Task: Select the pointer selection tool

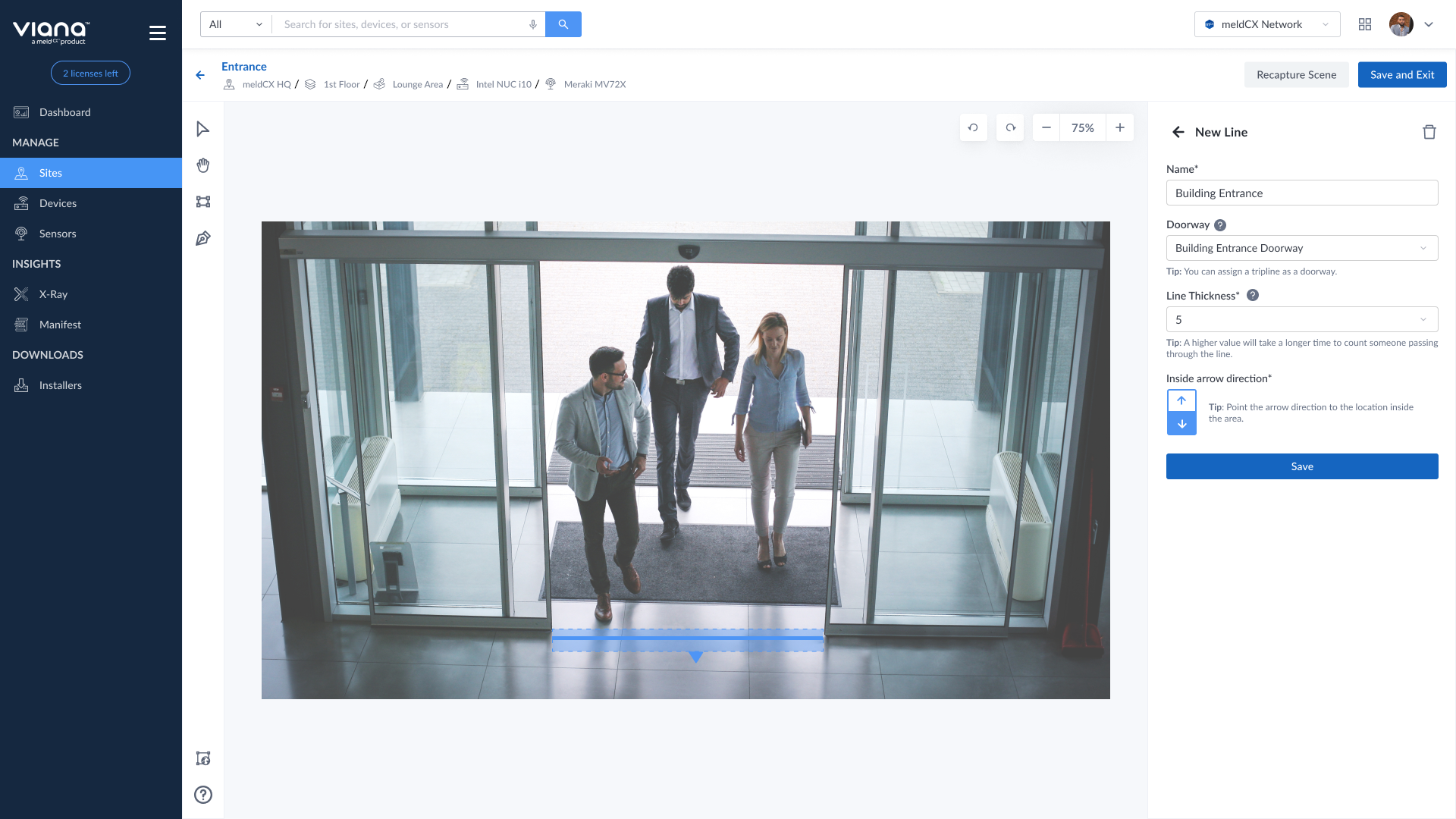Action: click(202, 129)
